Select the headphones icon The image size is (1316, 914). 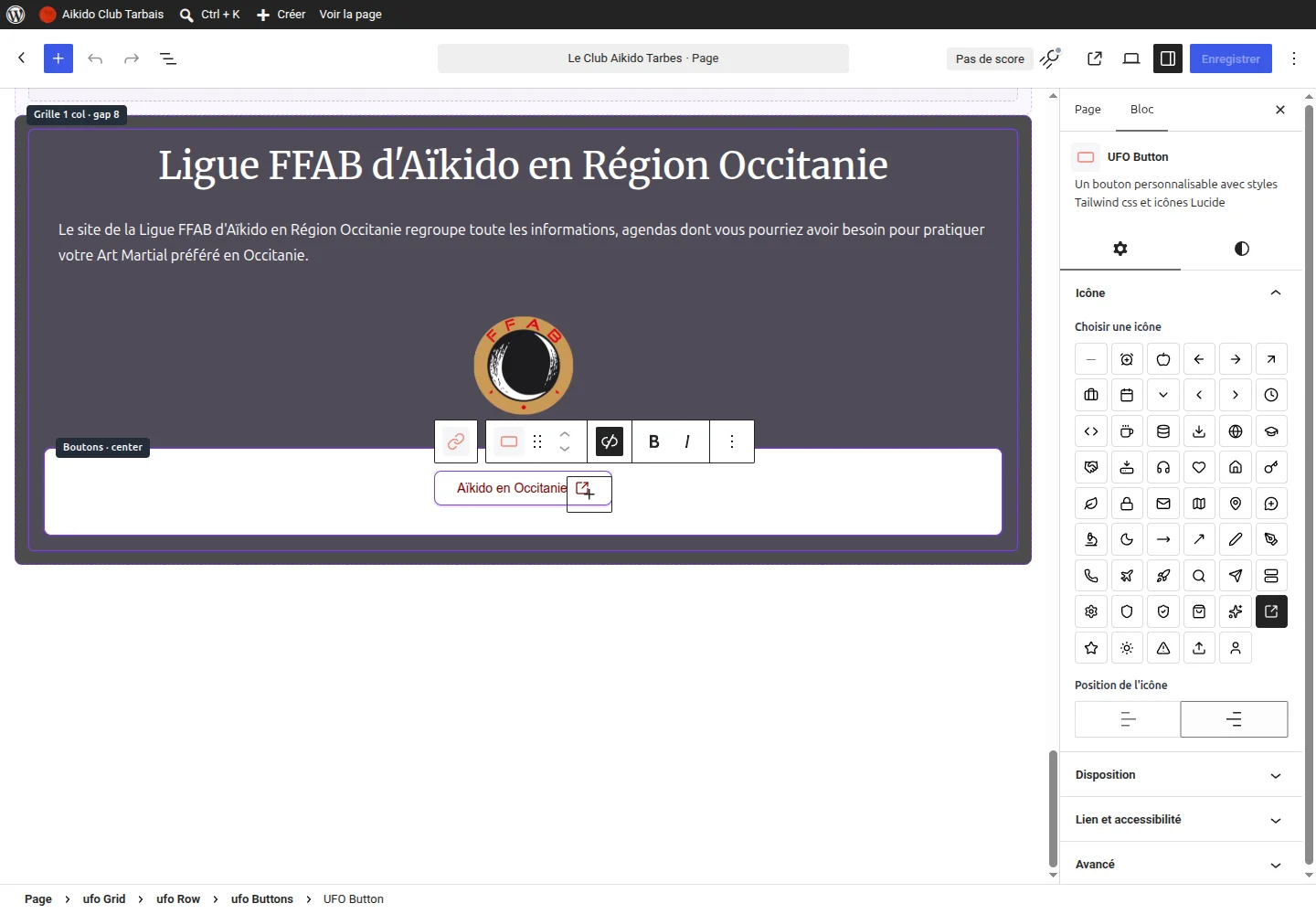point(1163,467)
